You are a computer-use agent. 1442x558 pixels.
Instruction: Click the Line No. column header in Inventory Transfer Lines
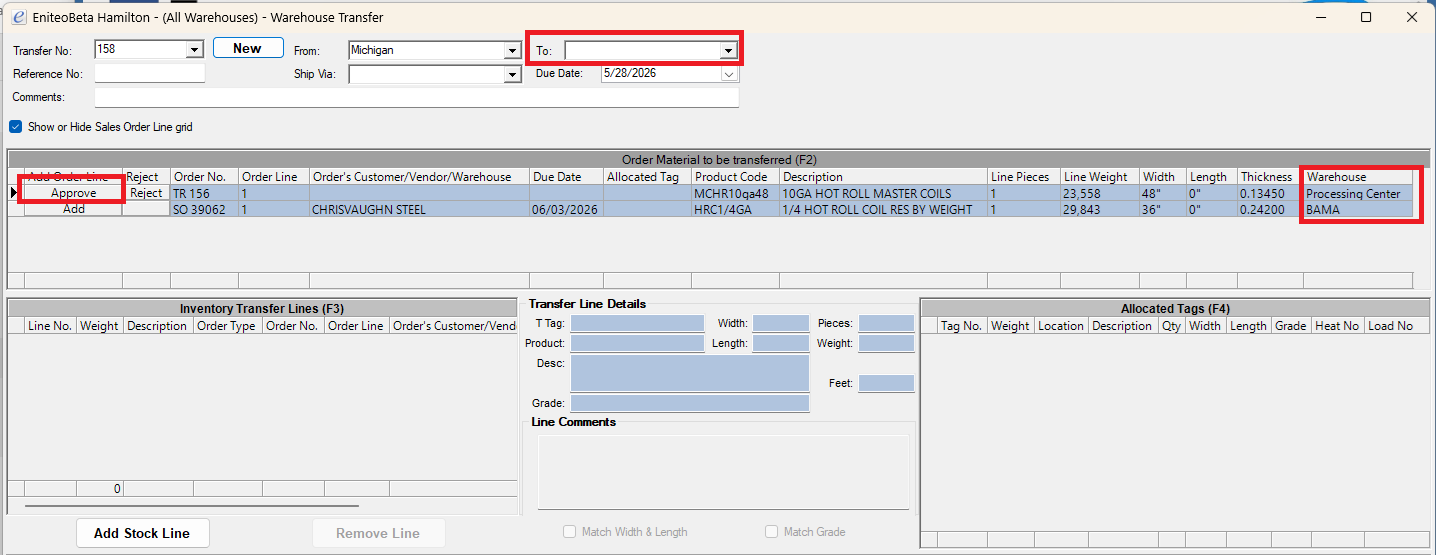(50, 325)
